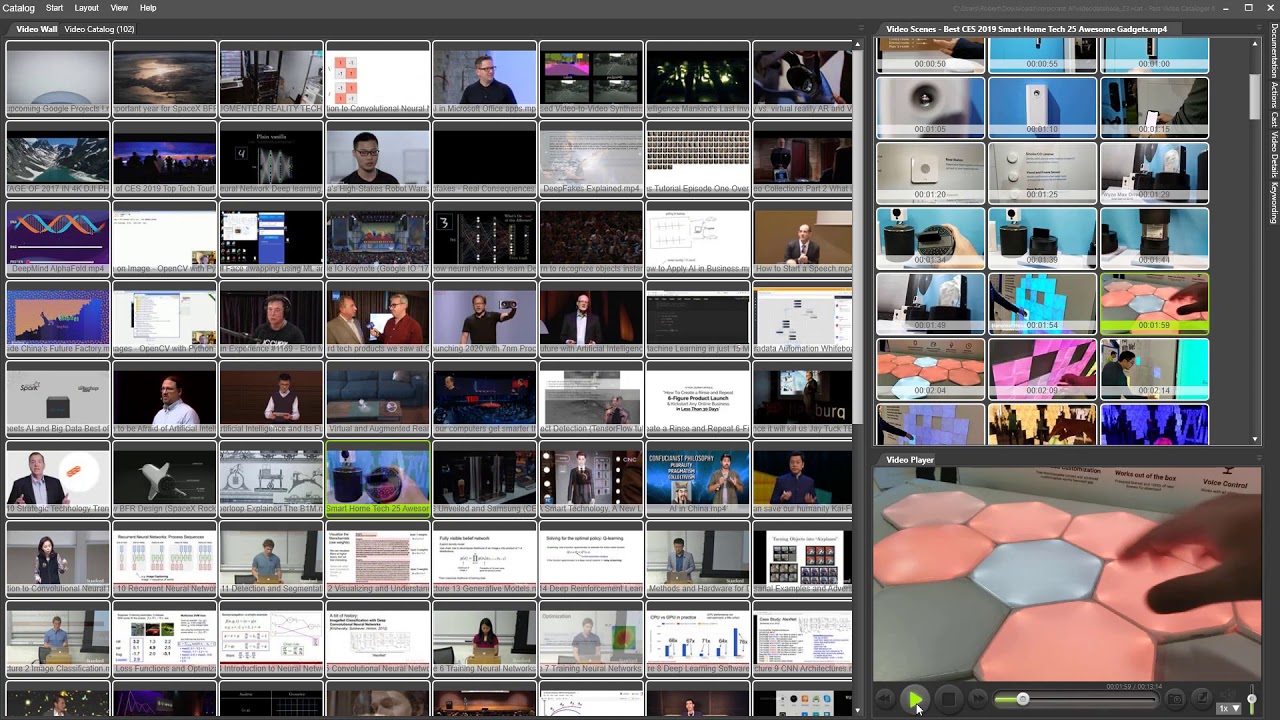Screen dimensions: 1280x720
Task: Open the 1x playback speed dropdown
Action: pos(1229,708)
